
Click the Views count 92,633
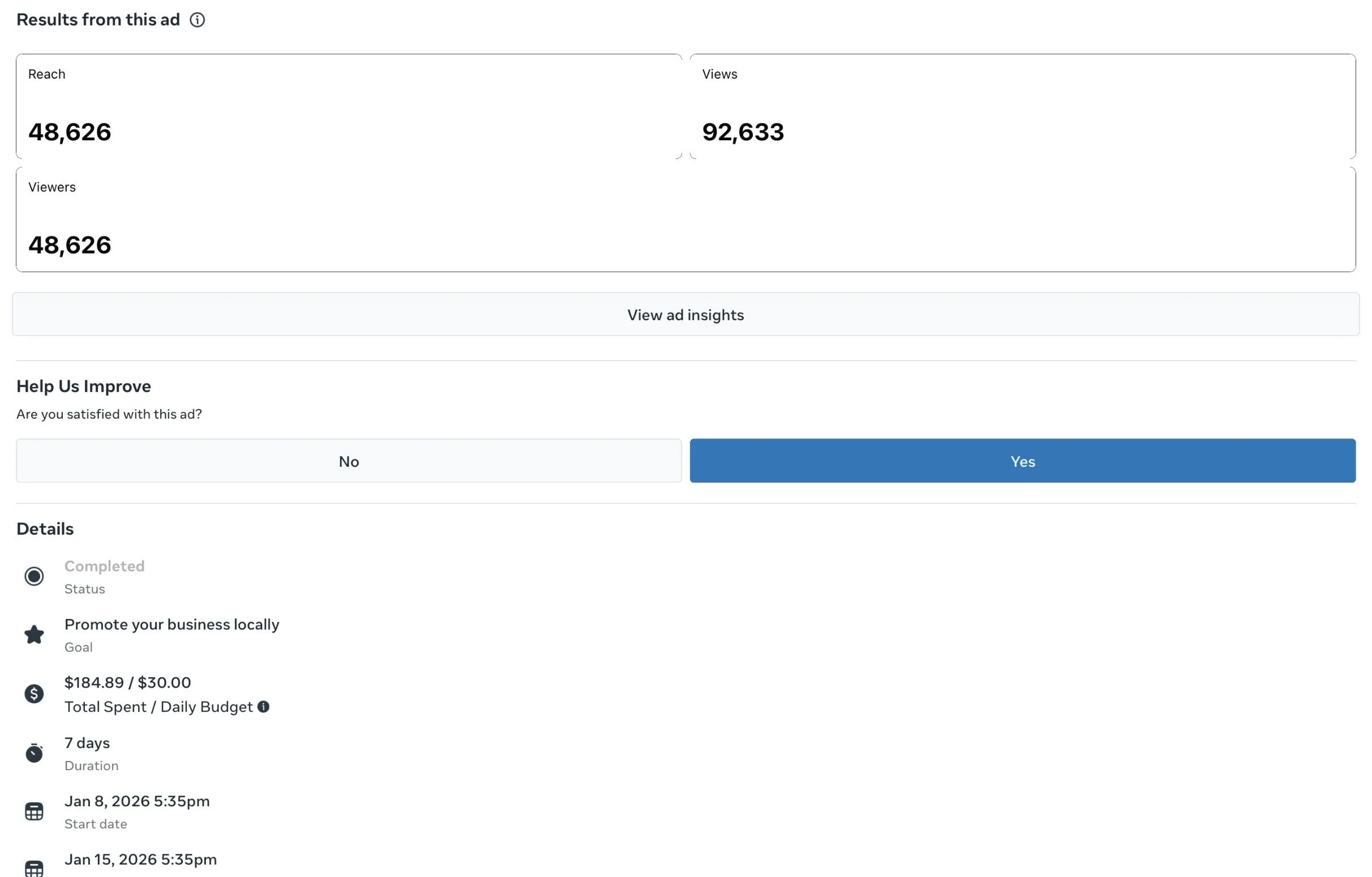click(743, 132)
